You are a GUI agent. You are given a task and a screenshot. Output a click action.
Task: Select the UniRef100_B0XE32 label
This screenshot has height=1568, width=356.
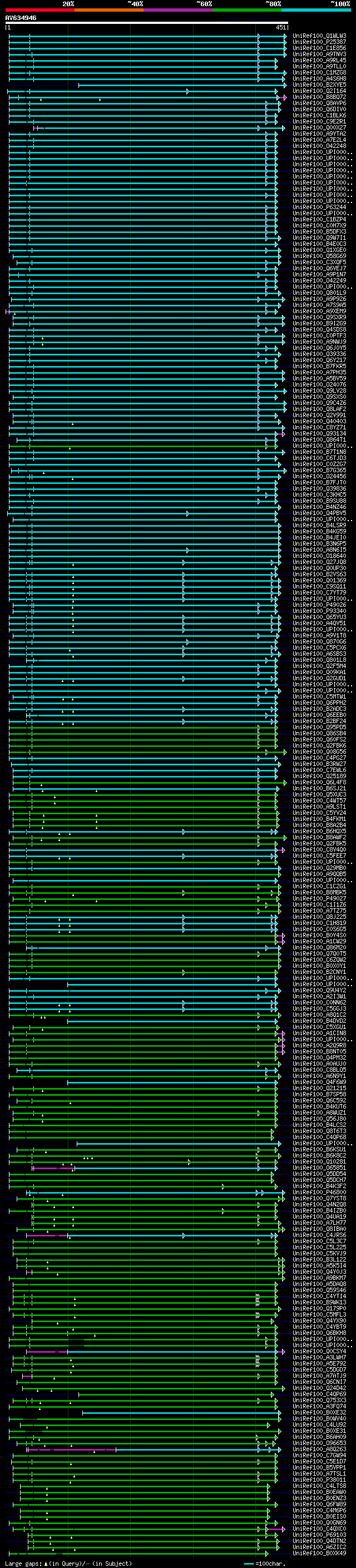click(319, 1413)
